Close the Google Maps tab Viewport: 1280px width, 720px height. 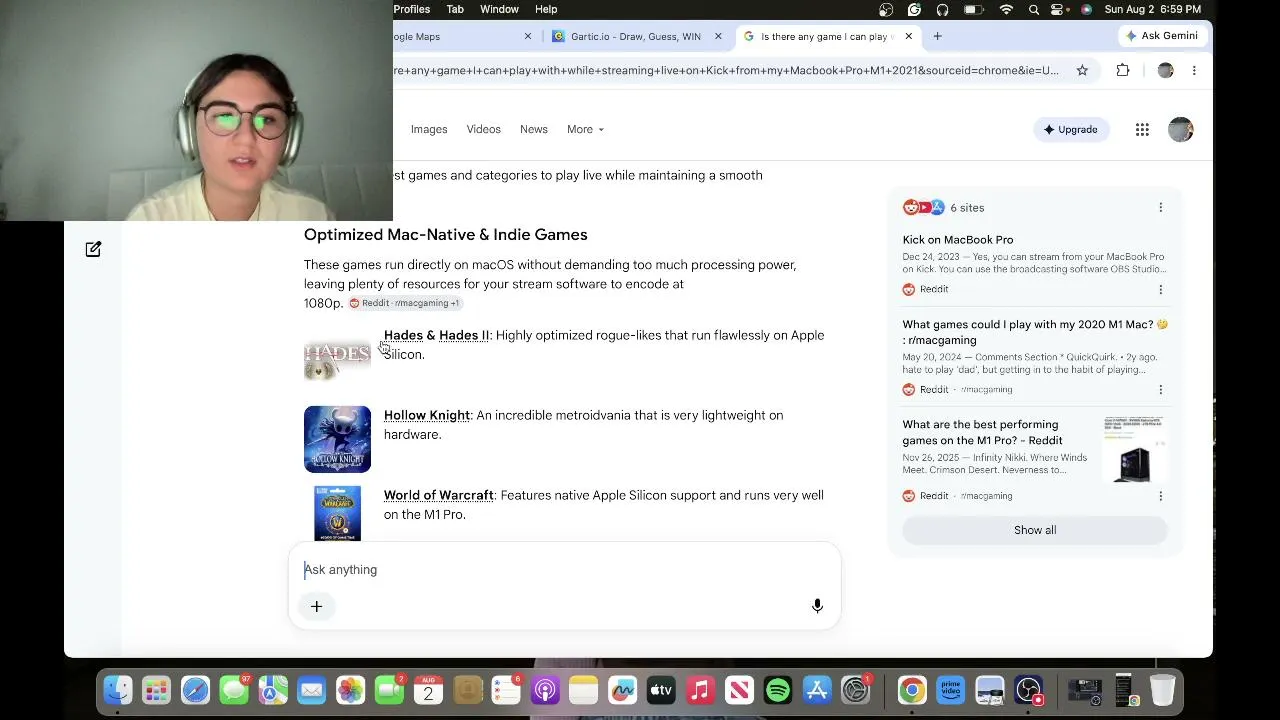(x=528, y=37)
